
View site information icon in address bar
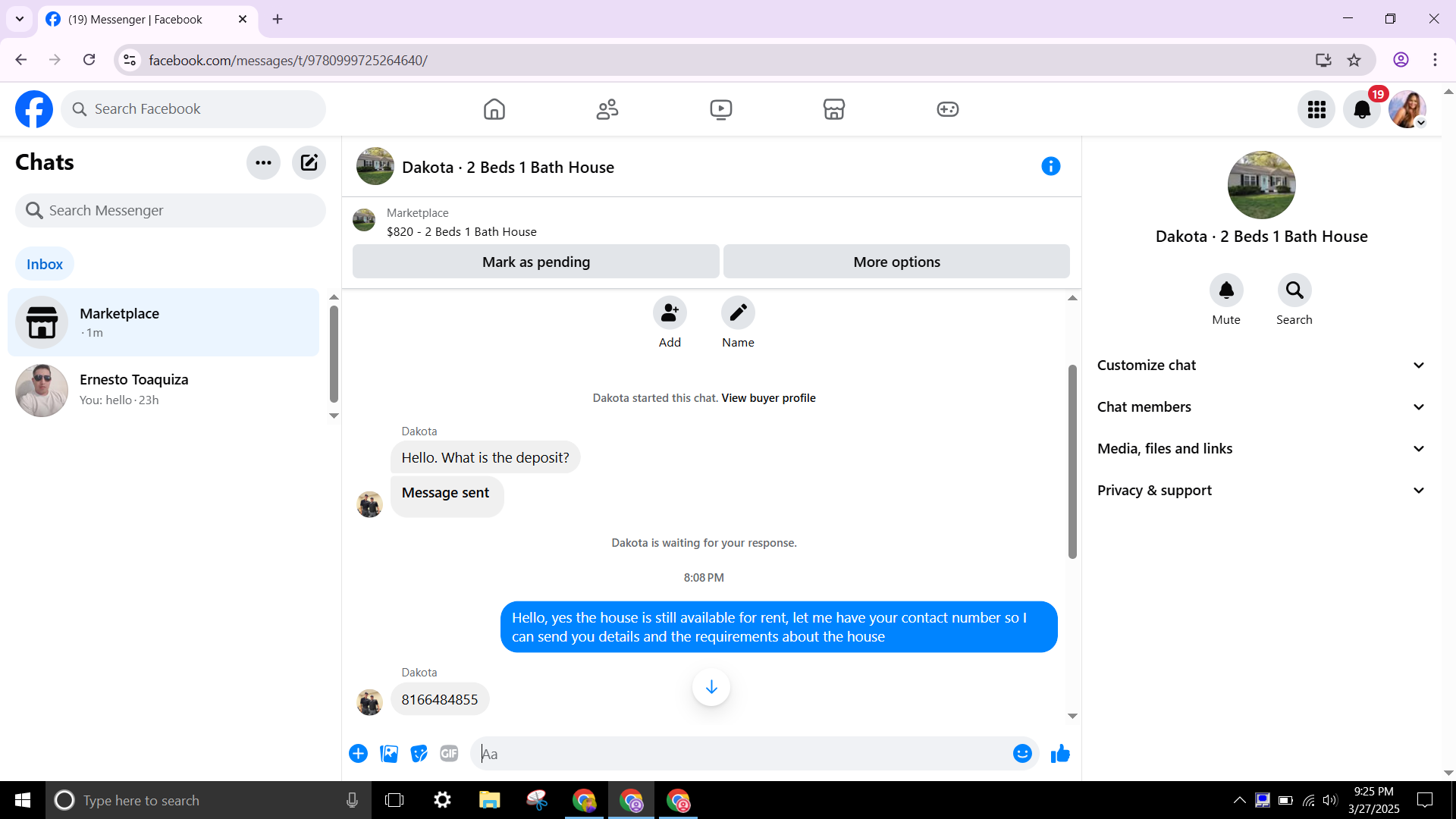coord(130,60)
